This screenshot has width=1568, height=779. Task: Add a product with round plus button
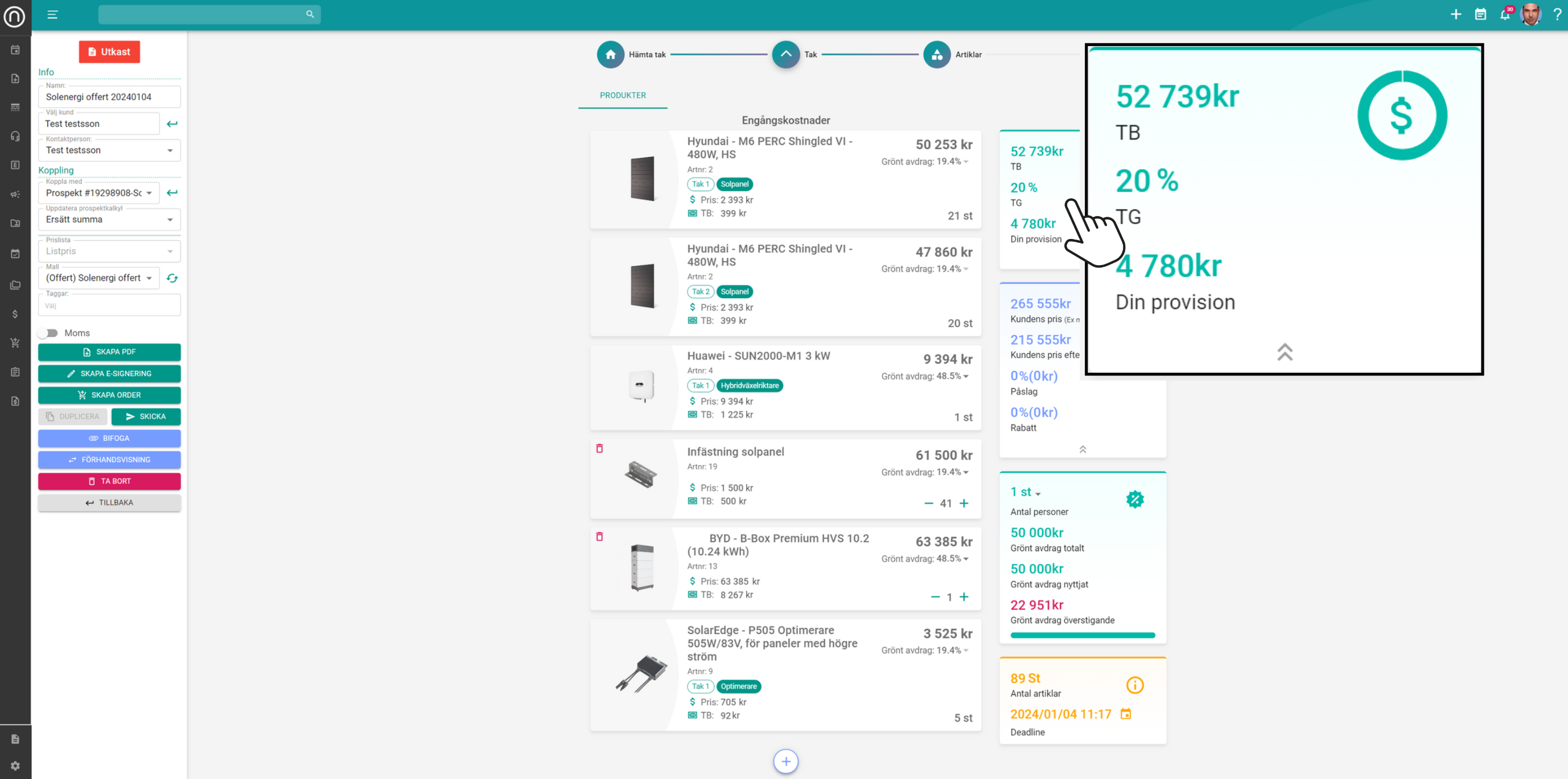[786, 761]
